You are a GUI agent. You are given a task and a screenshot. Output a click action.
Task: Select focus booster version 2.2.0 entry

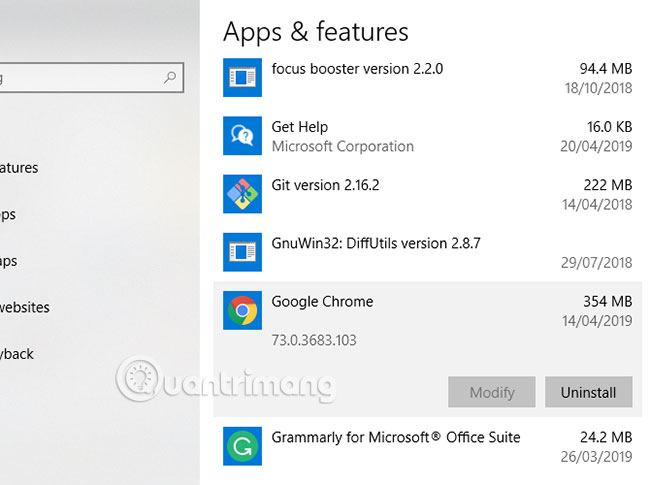357,69
